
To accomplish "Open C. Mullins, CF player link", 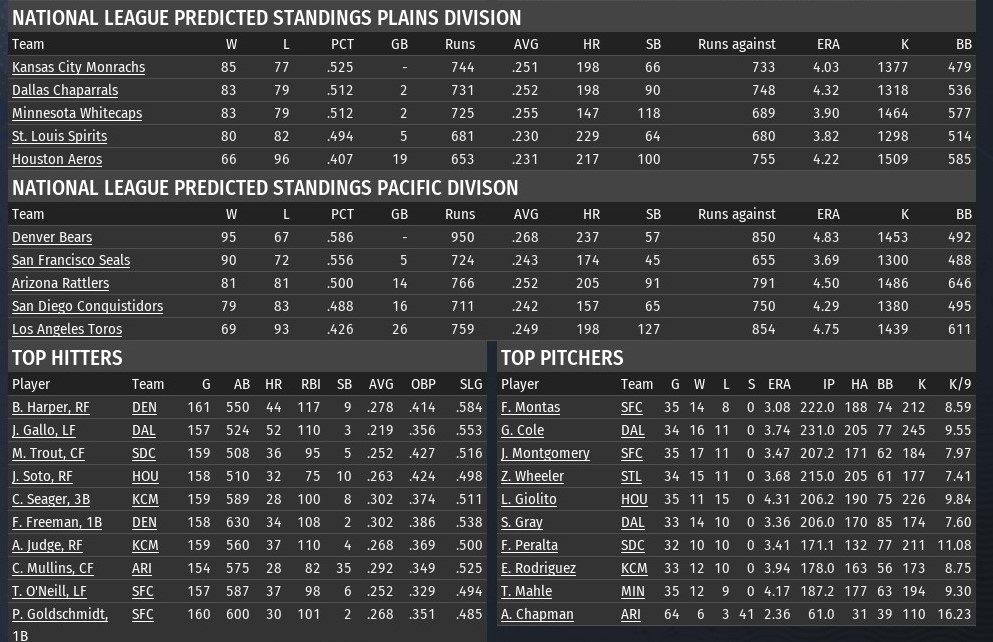I will click(52, 568).
